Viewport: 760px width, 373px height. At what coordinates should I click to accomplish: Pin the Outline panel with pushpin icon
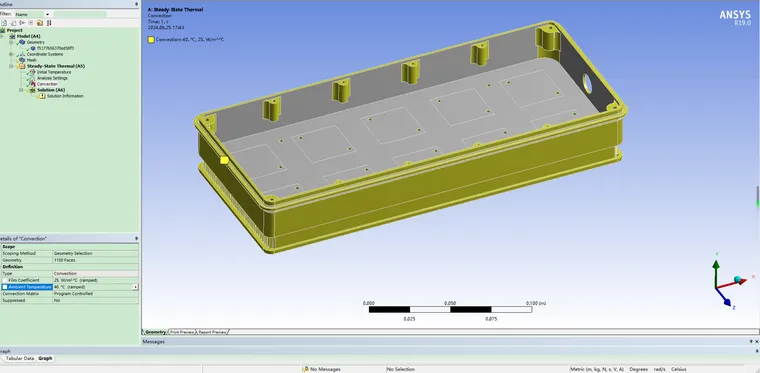pos(136,4)
